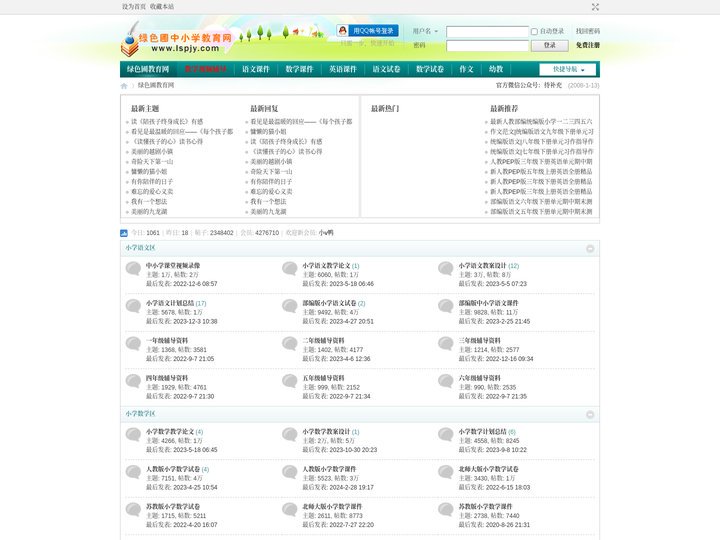Click the forum icon beside 二年级辅导资料
720x540 pixels.
290,343
